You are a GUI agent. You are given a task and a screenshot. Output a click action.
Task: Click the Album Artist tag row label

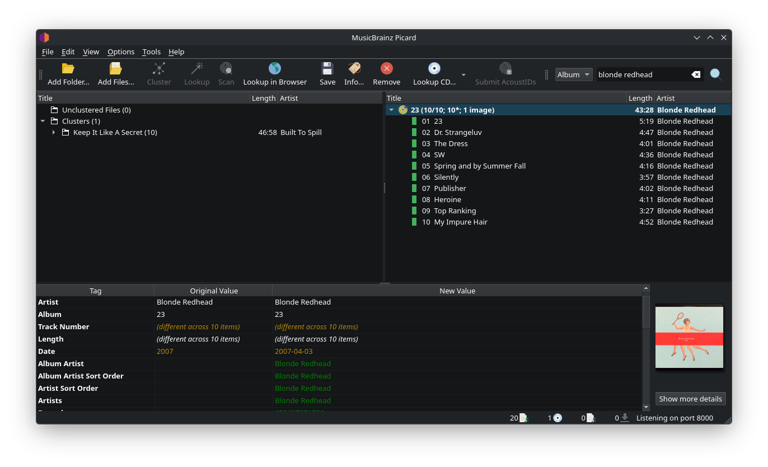(x=61, y=364)
